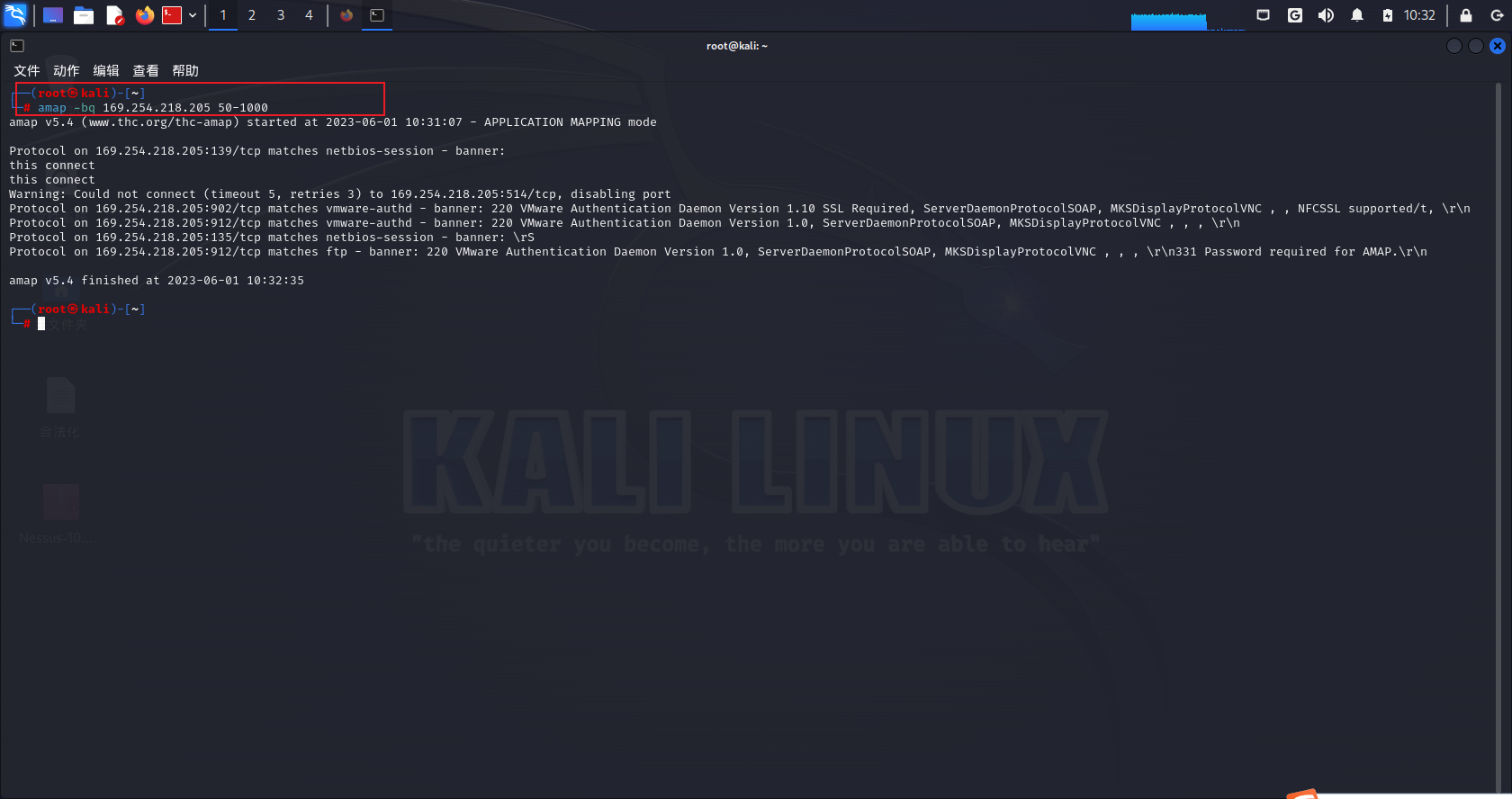Image resolution: width=1512 pixels, height=799 pixels.
Task: Switch to workspace 4
Action: pyautogui.click(x=309, y=15)
